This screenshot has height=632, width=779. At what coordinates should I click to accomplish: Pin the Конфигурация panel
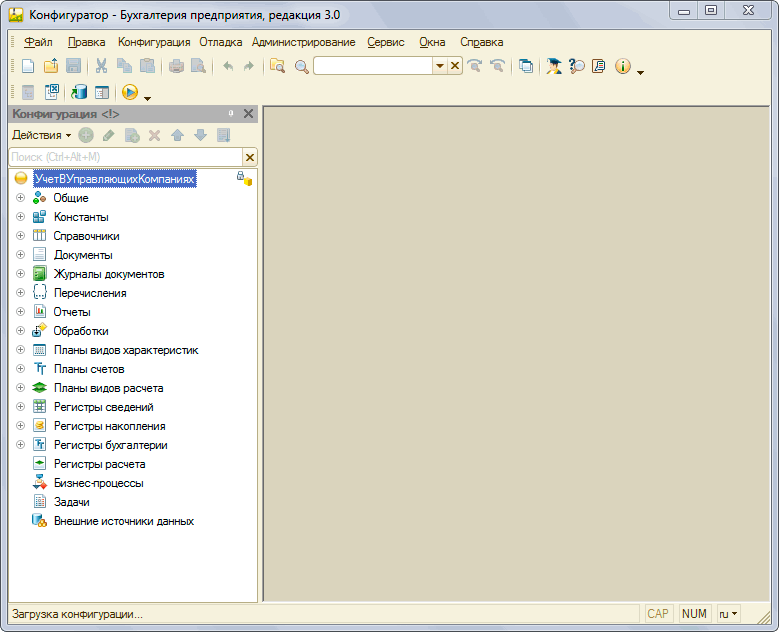pyautogui.click(x=231, y=114)
